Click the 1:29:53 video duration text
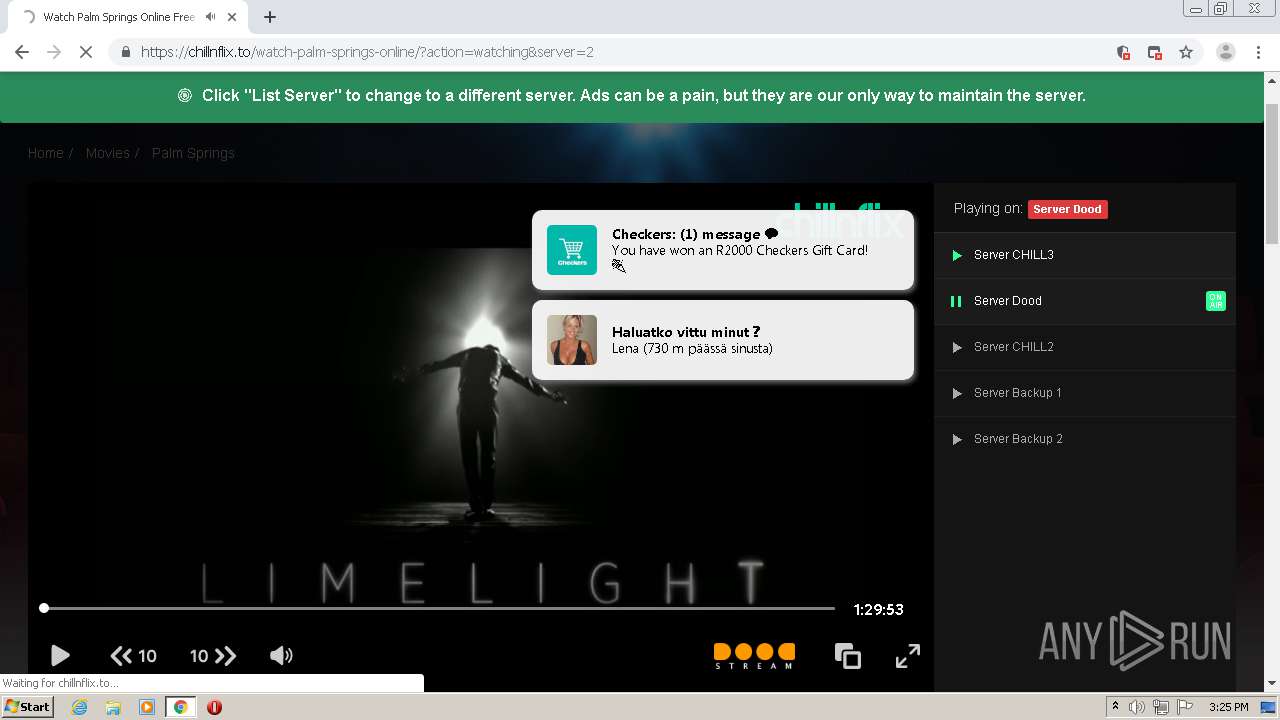Viewport: 1280px width, 720px height. click(879, 609)
